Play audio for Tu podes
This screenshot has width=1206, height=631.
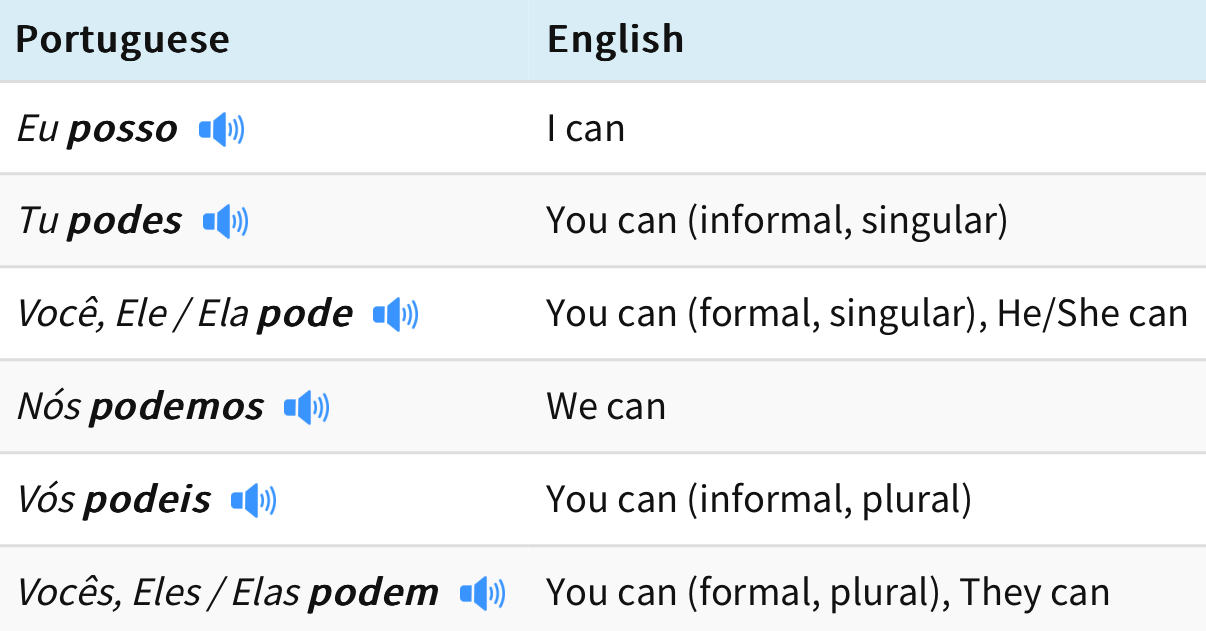226,221
